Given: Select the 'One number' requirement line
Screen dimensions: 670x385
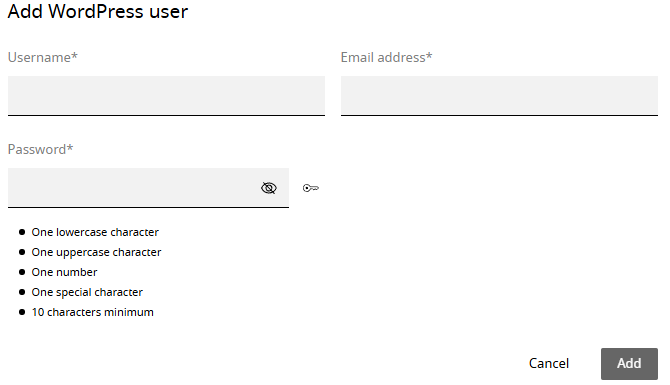Looking at the screenshot, I should 64,272.
